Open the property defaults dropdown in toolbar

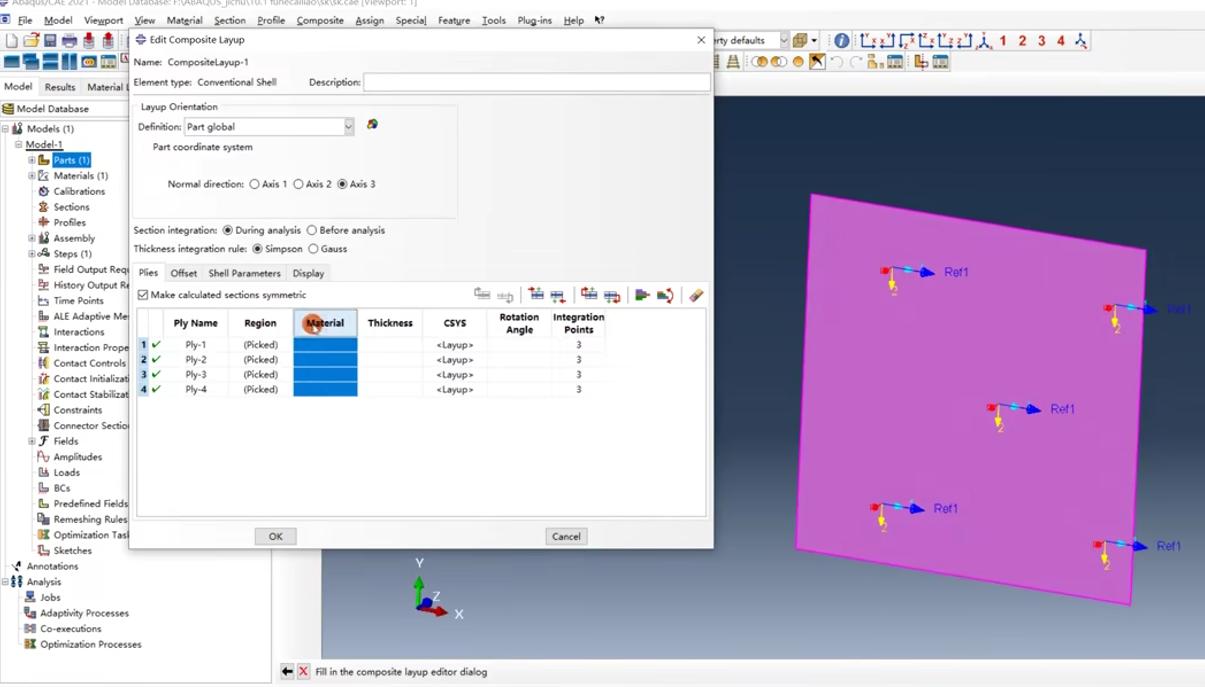point(784,41)
